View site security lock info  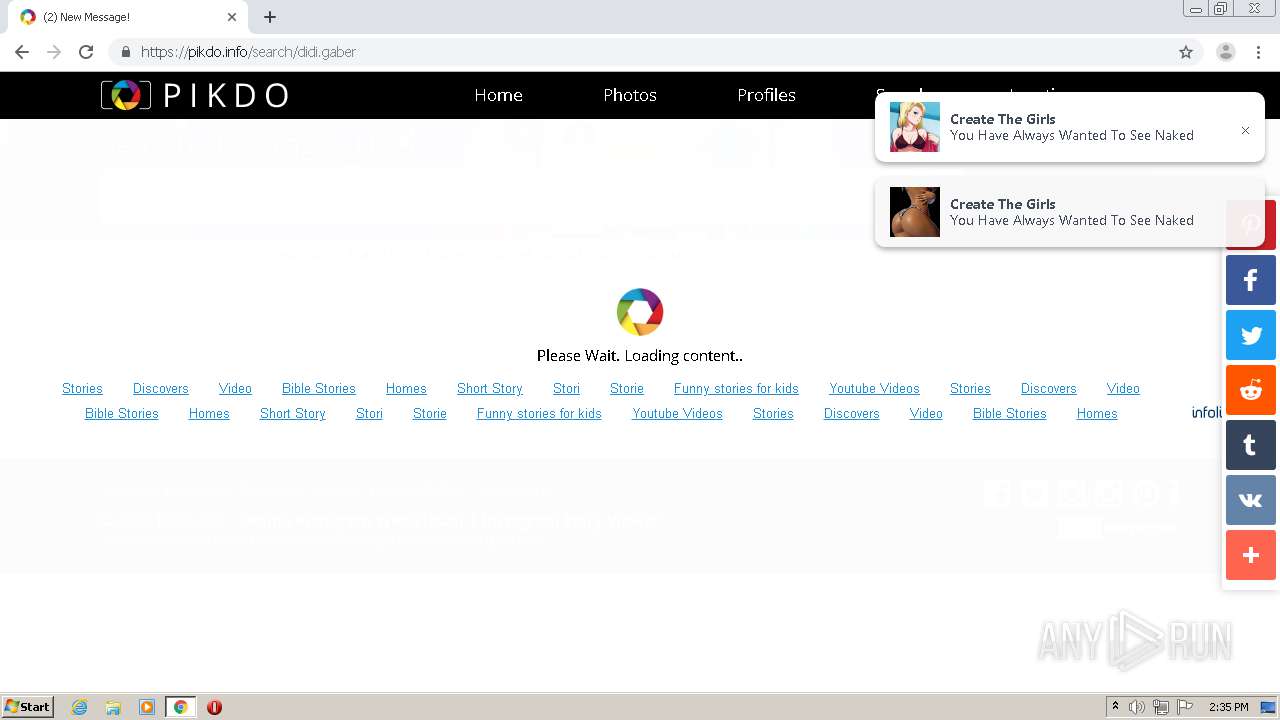coord(125,52)
